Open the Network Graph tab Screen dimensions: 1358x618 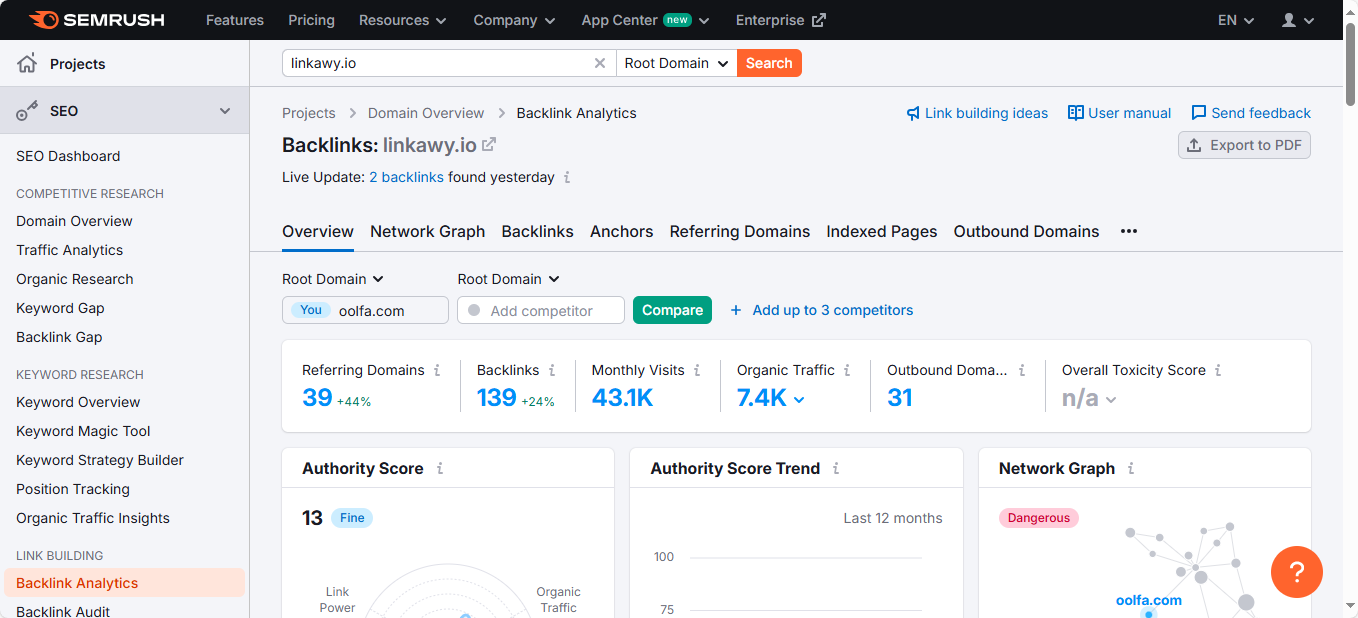(427, 231)
